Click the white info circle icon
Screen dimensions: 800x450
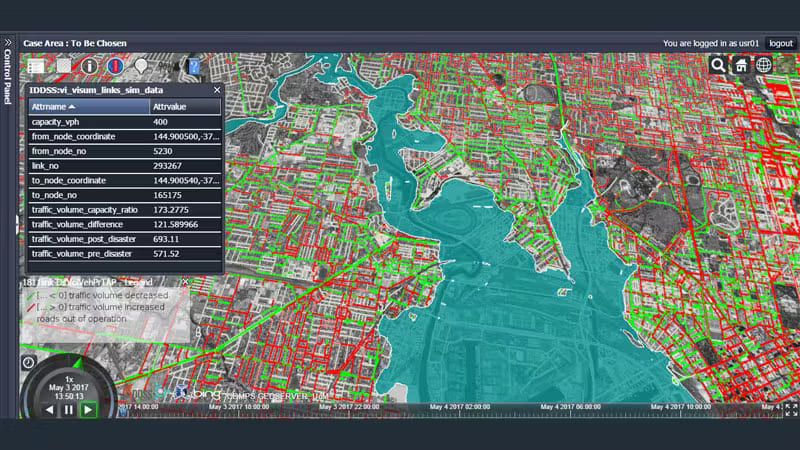click(89, 66)
